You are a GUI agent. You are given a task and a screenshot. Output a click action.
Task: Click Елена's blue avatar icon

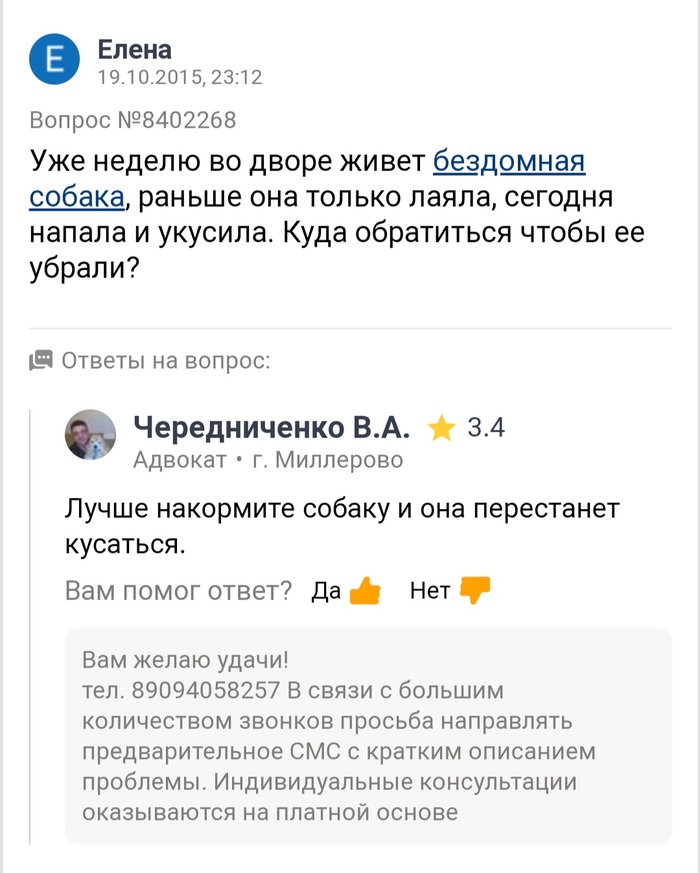coord(57,55)
